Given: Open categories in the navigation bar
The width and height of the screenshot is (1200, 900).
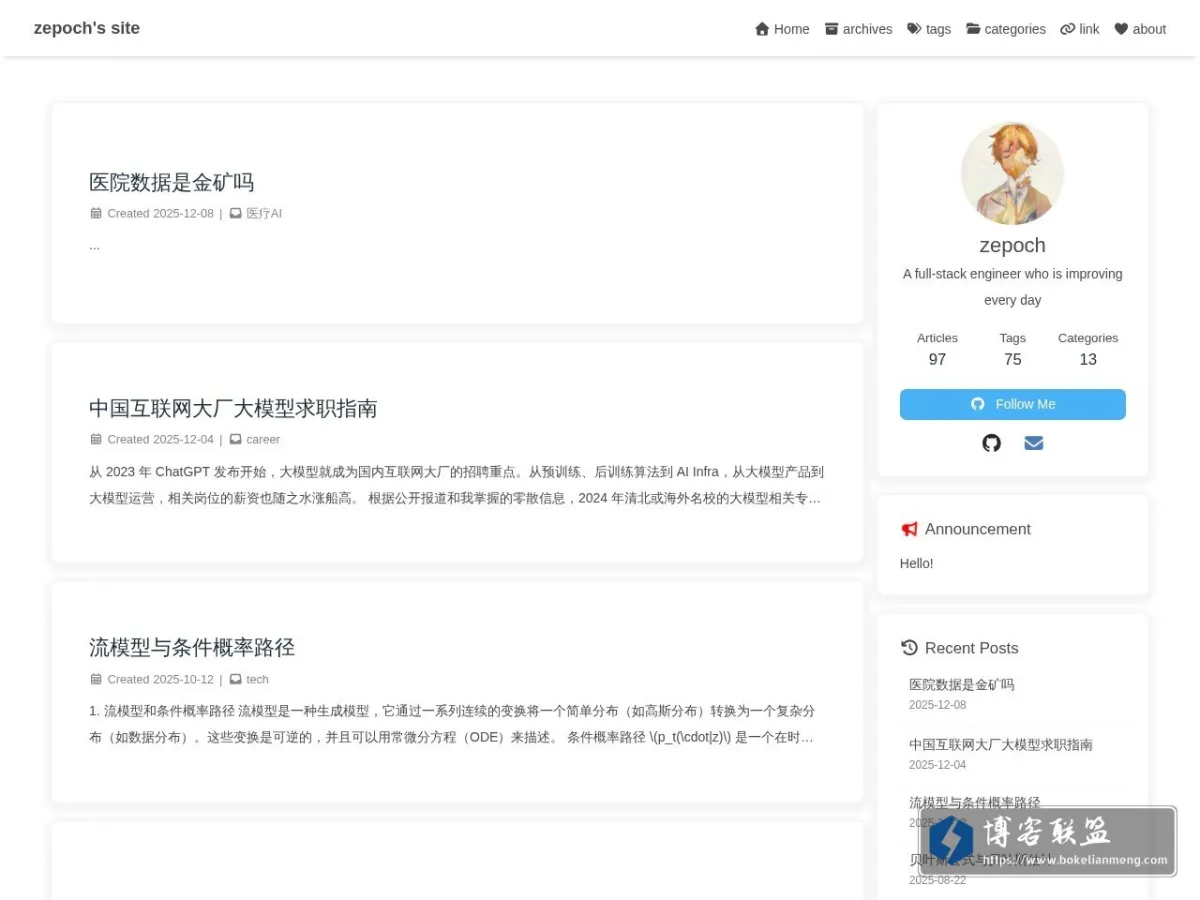Looking at the screenshot, I should 1006,29.
